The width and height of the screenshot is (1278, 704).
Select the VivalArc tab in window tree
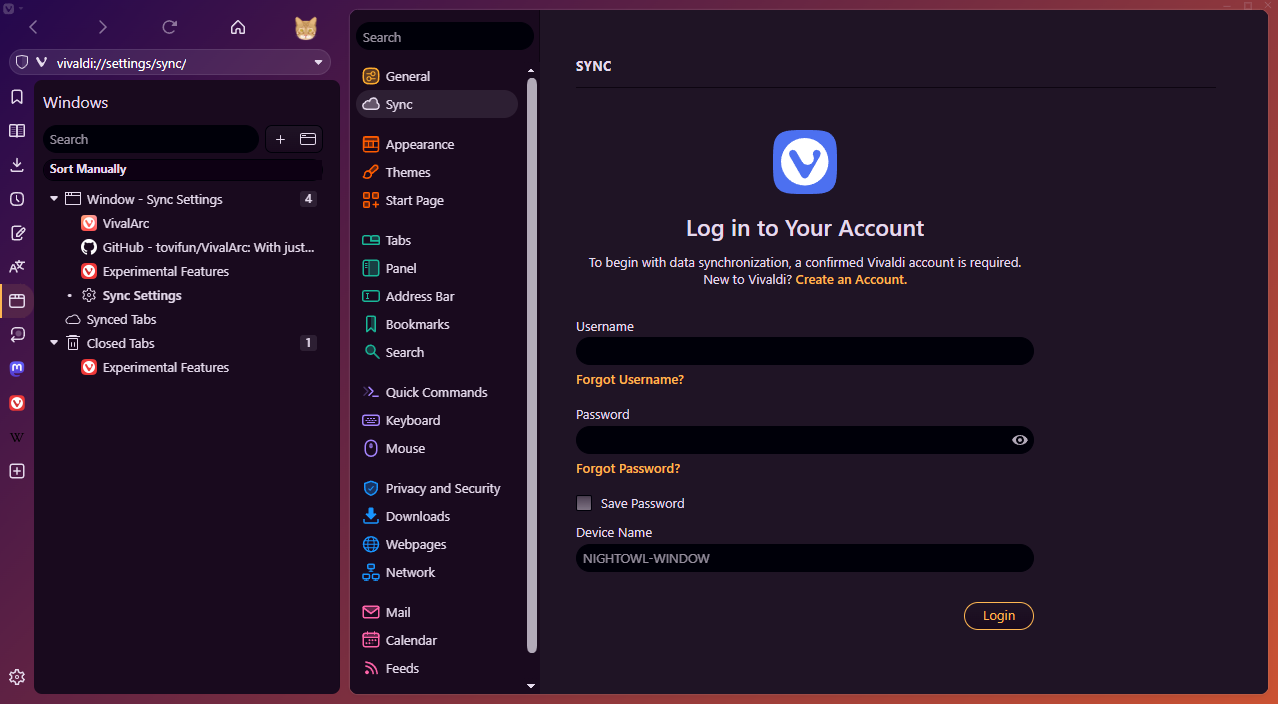(183, 223)
